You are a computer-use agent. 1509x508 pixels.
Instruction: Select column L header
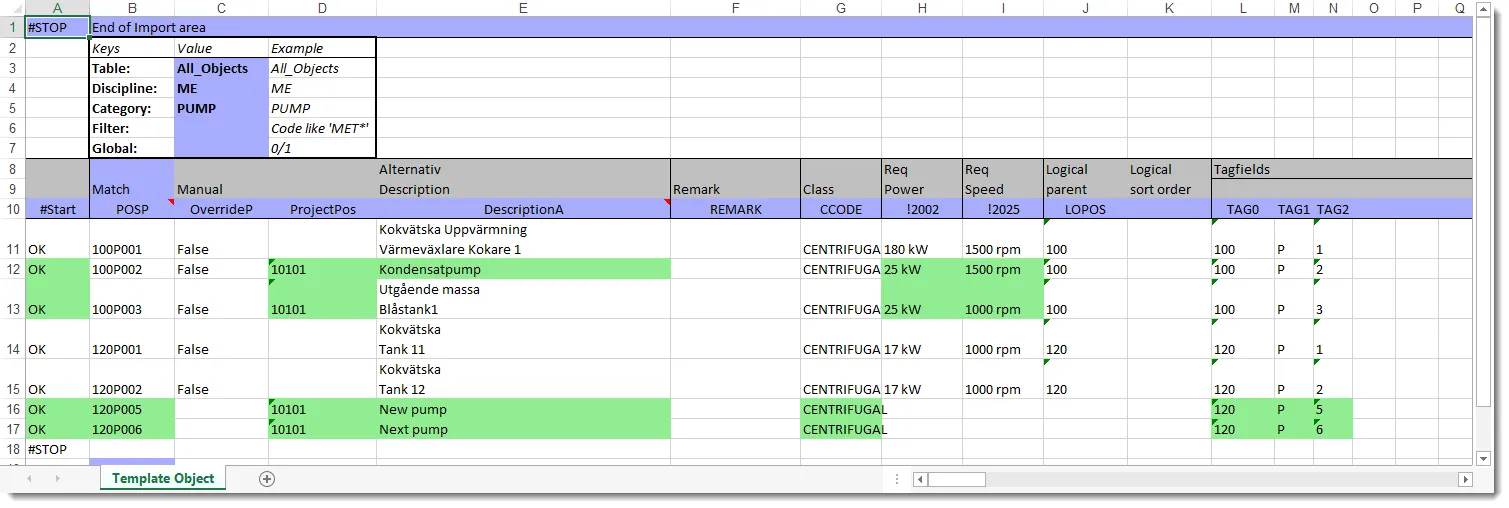(1243, 8)
